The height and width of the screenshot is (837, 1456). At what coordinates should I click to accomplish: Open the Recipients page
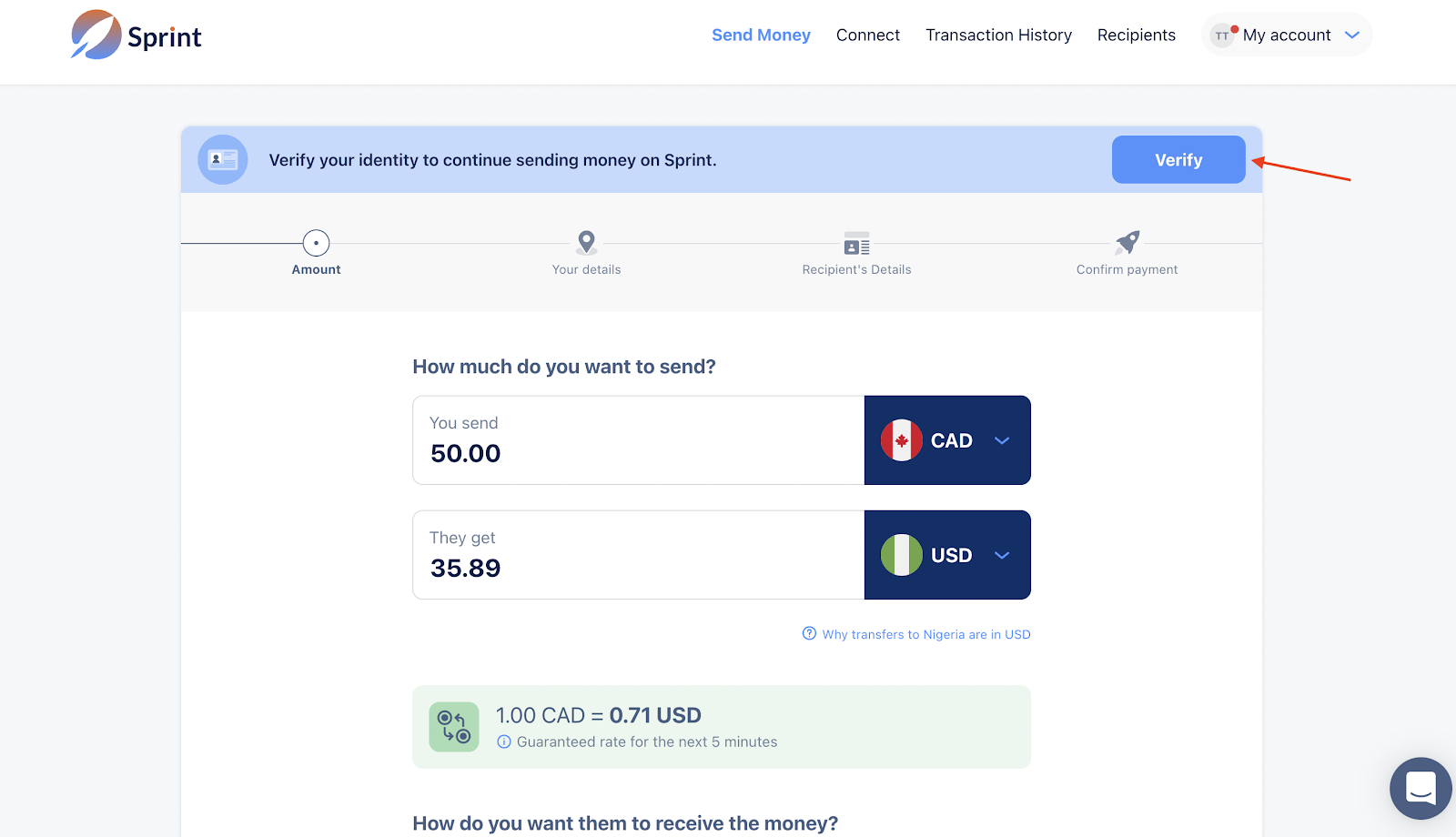point(1136,35)
